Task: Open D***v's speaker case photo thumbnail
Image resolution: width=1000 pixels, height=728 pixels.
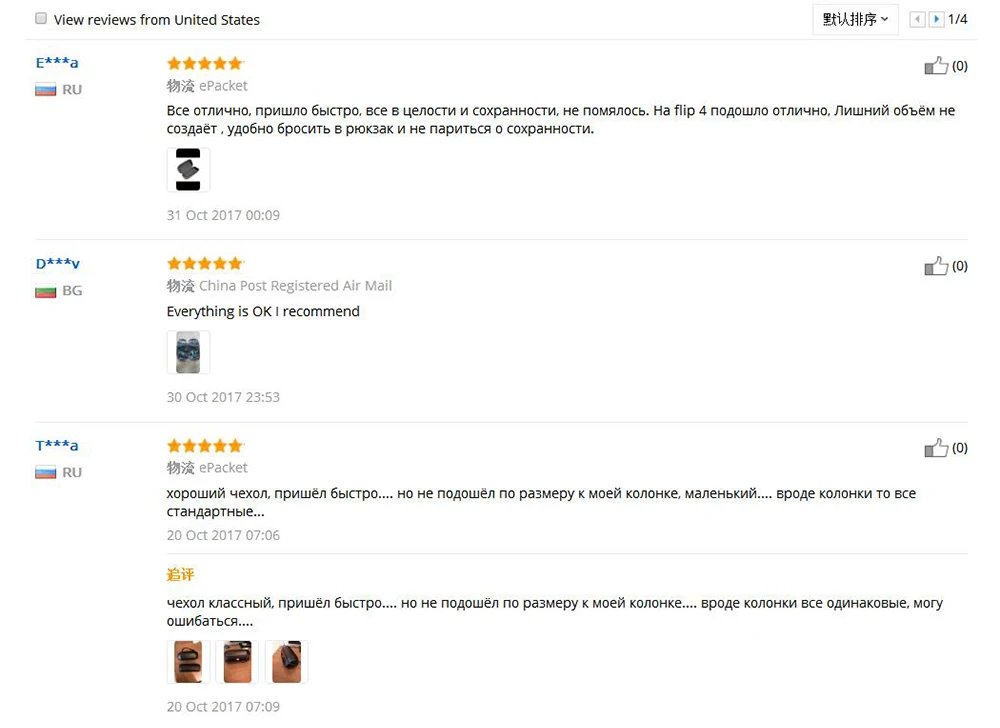Action: pos(188,352)
